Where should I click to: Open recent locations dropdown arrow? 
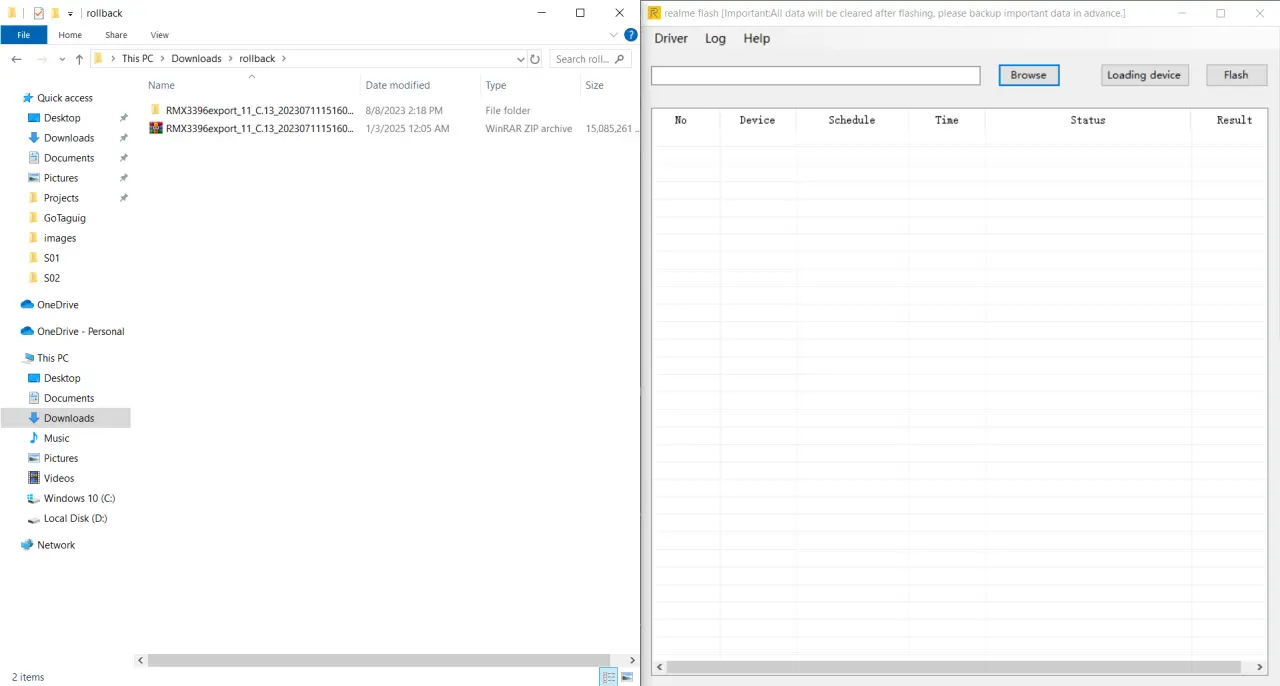pos(63,59)
